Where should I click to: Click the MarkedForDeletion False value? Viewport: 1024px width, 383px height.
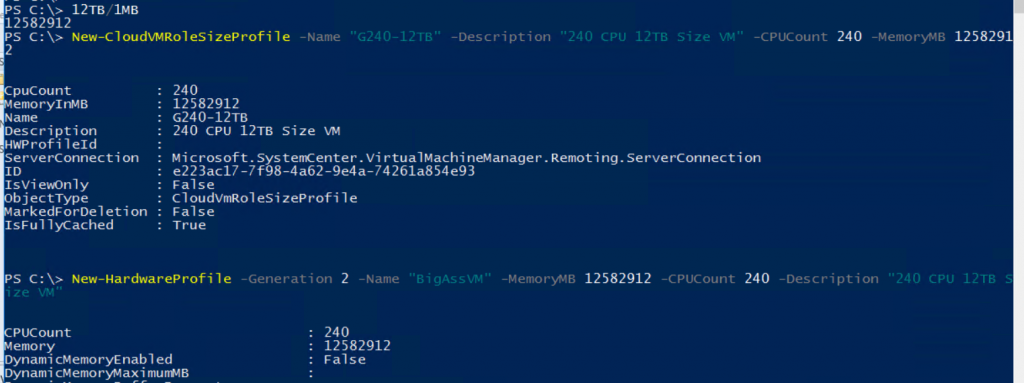(x=193, y=212)
